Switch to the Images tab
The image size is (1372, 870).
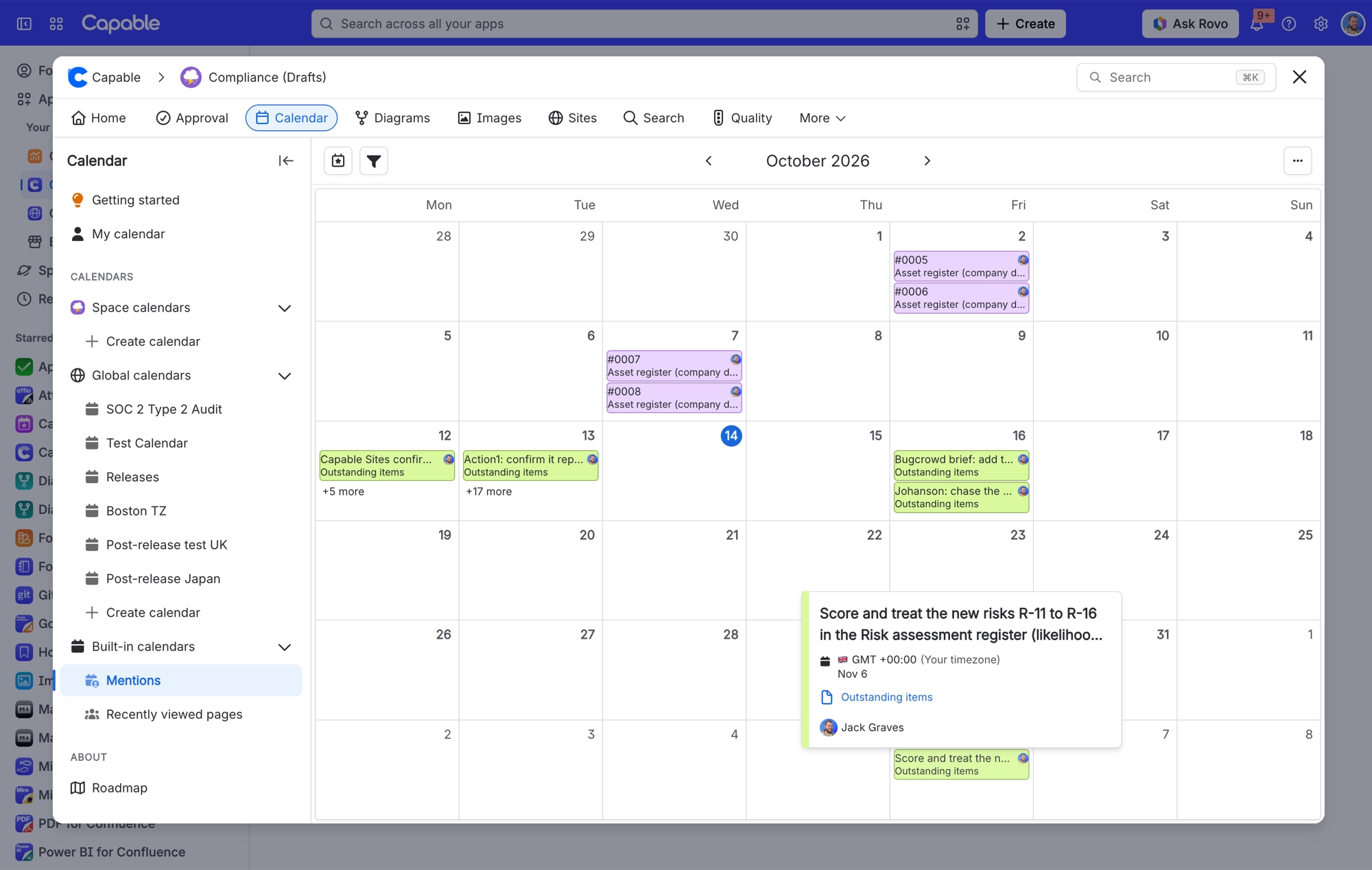click(x=489, y=118)
